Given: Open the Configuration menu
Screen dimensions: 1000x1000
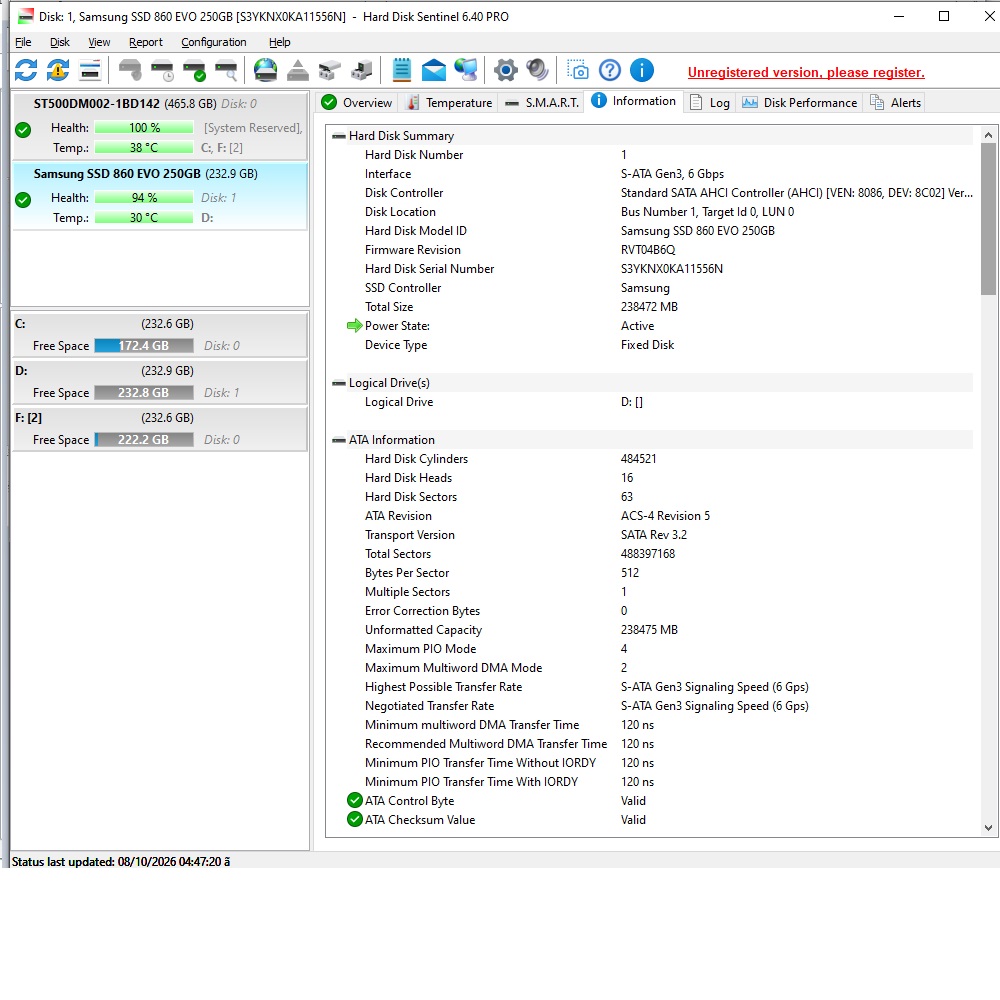Looking at the screenshot, I should coord(214,42).
